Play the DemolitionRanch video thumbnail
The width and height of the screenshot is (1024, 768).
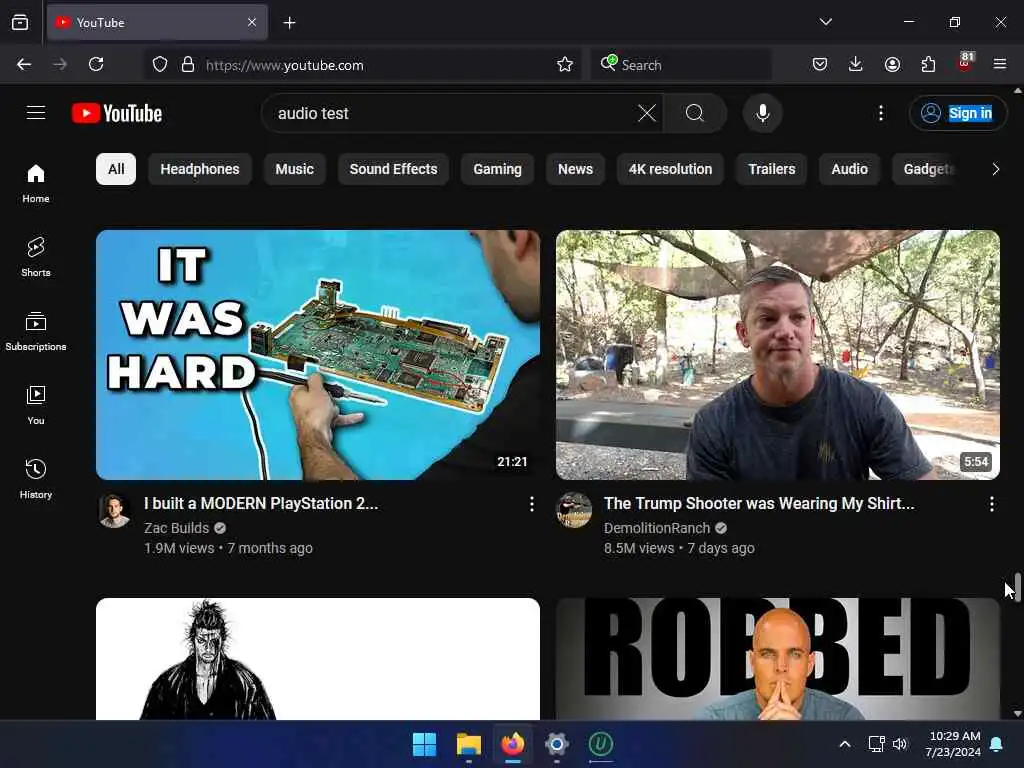point(778,355)
